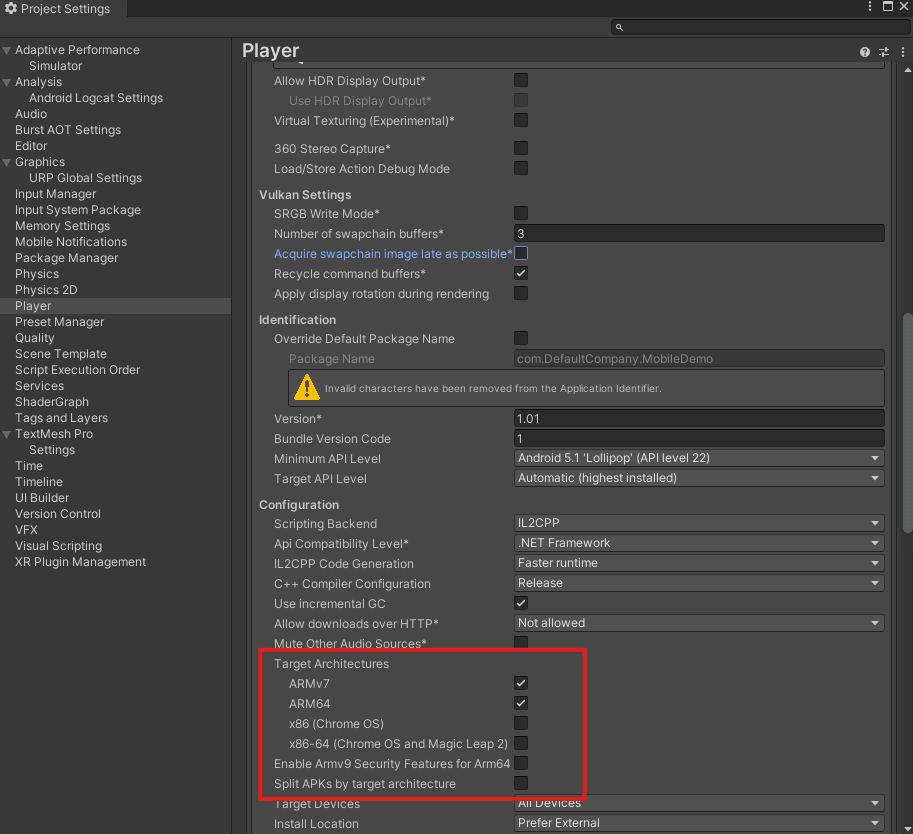Image resolution: width=913 pixels, height=834 pixels.
Task: Select Version Control settings
Action: pos(58,514)
